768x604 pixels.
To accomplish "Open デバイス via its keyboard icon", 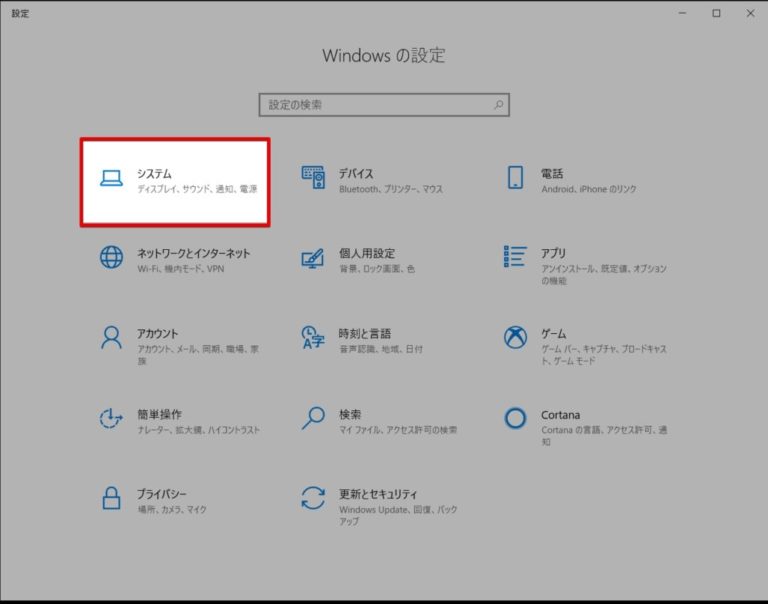I will pyautogui.click(x=313, y=177).
